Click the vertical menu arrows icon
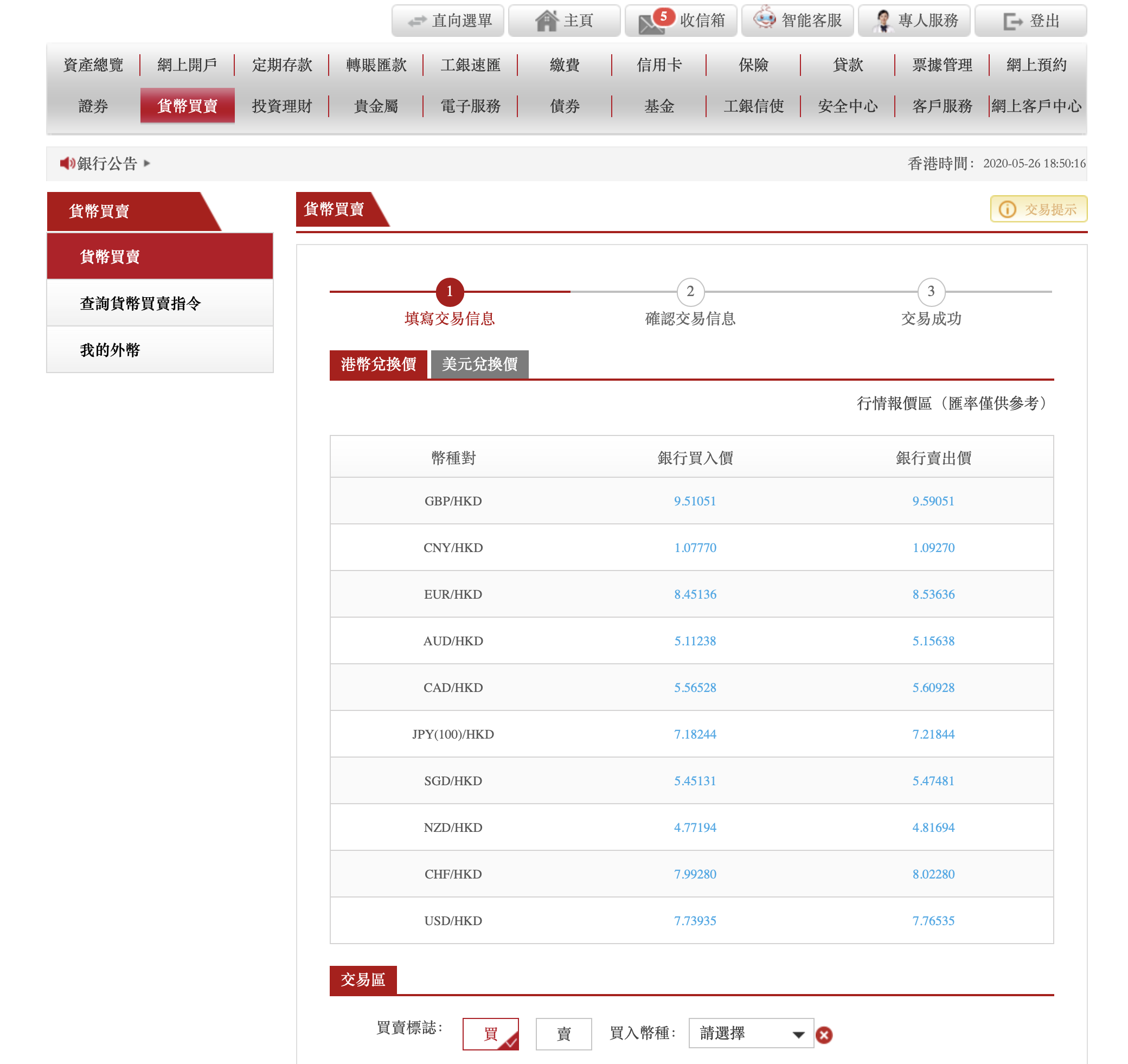 pyautogui.click(x=417, y=21)
